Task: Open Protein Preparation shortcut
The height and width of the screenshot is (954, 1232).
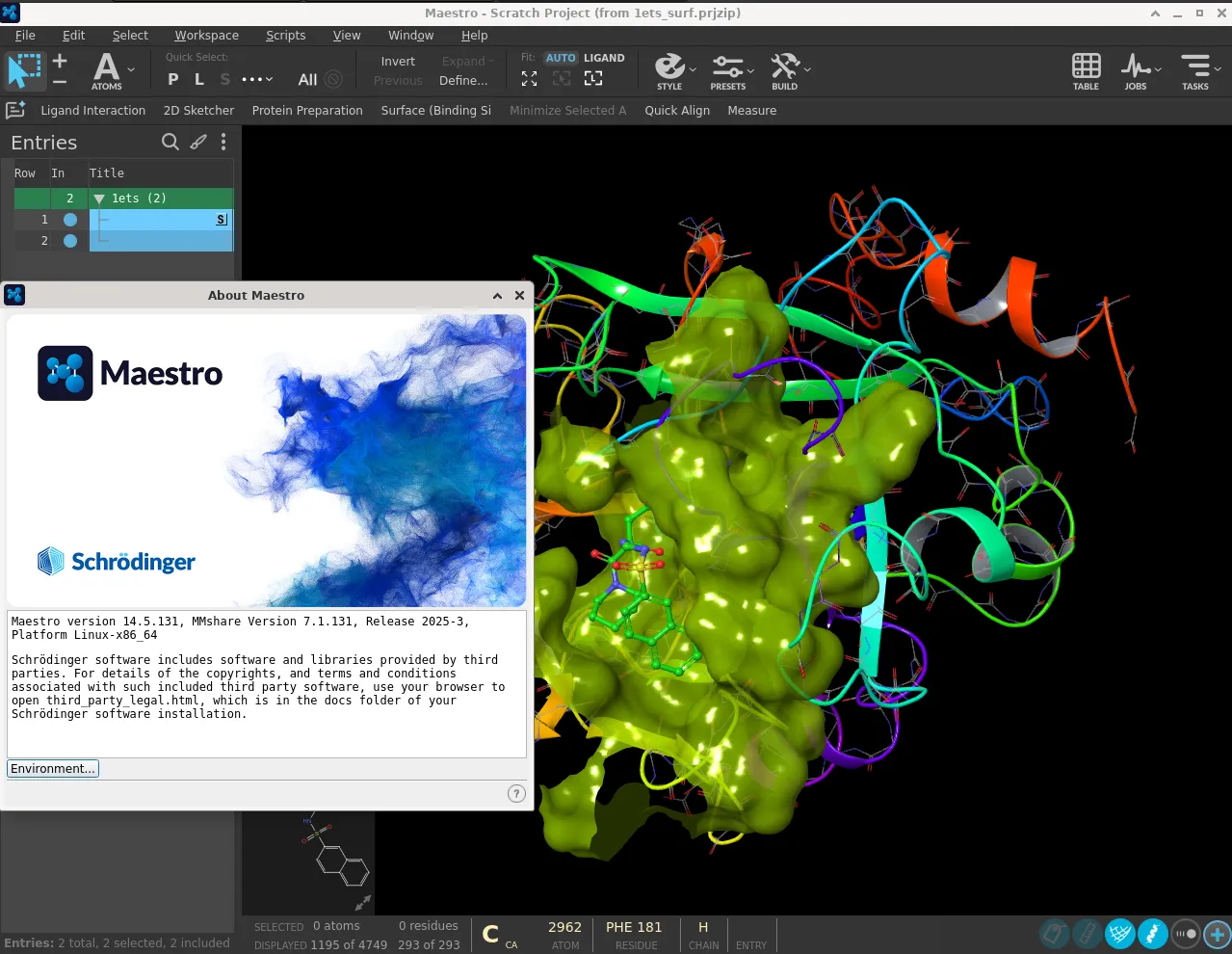Action: click(307, 111)
